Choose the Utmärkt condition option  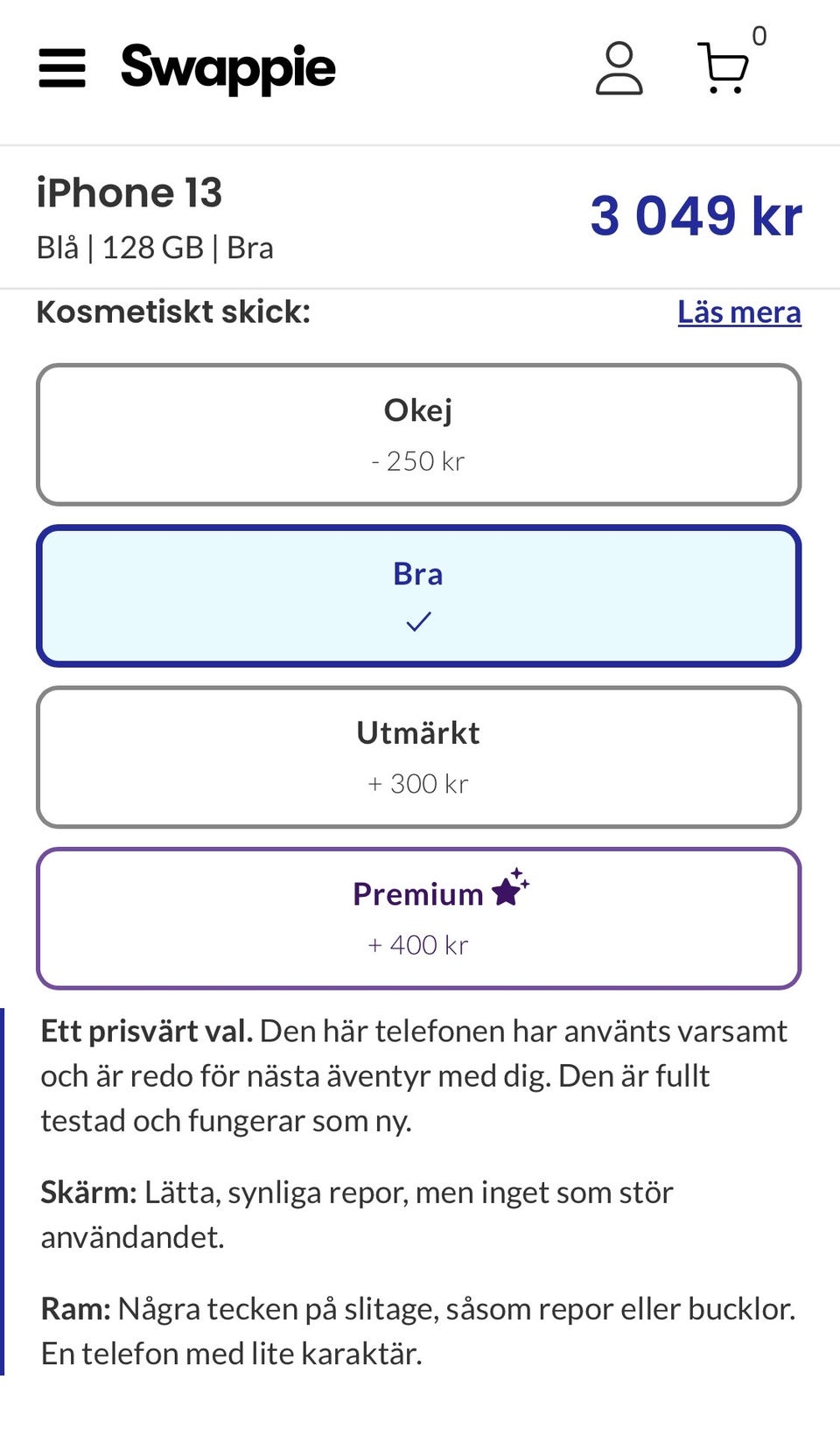[418, 757]
